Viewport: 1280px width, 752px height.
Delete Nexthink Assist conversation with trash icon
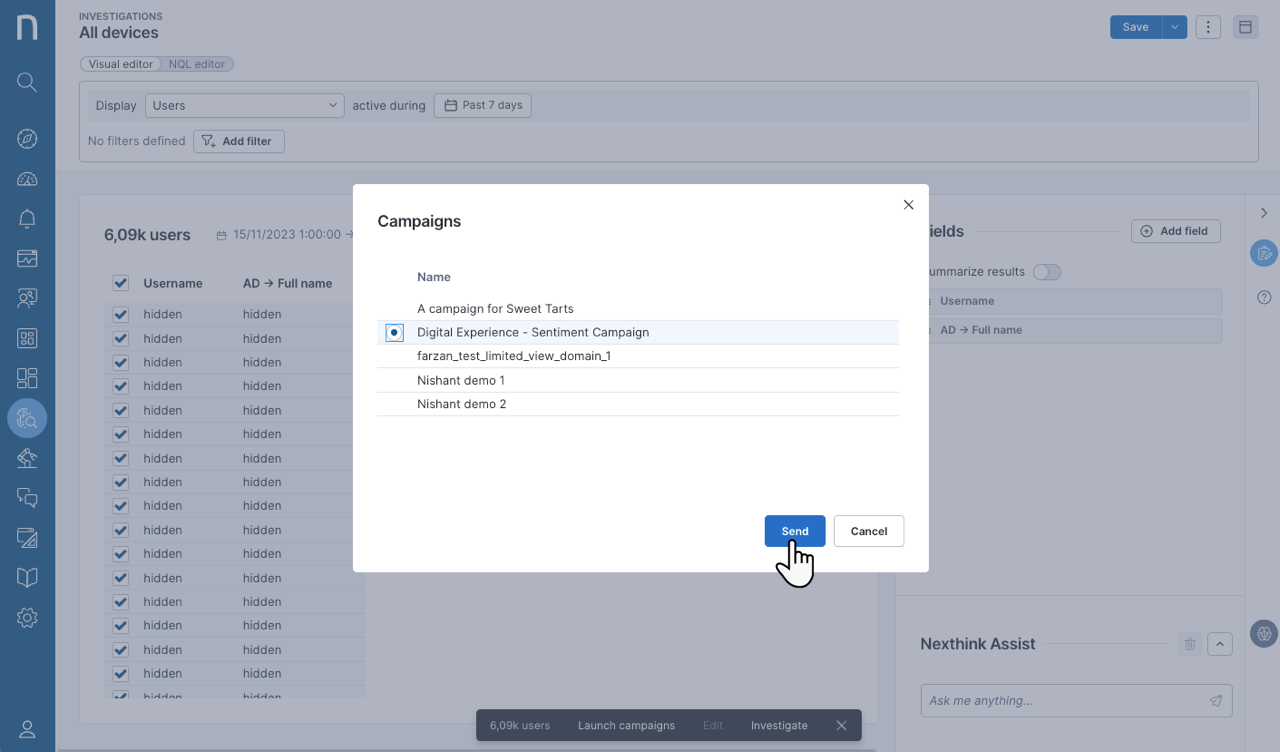(x=1189, y=644)
